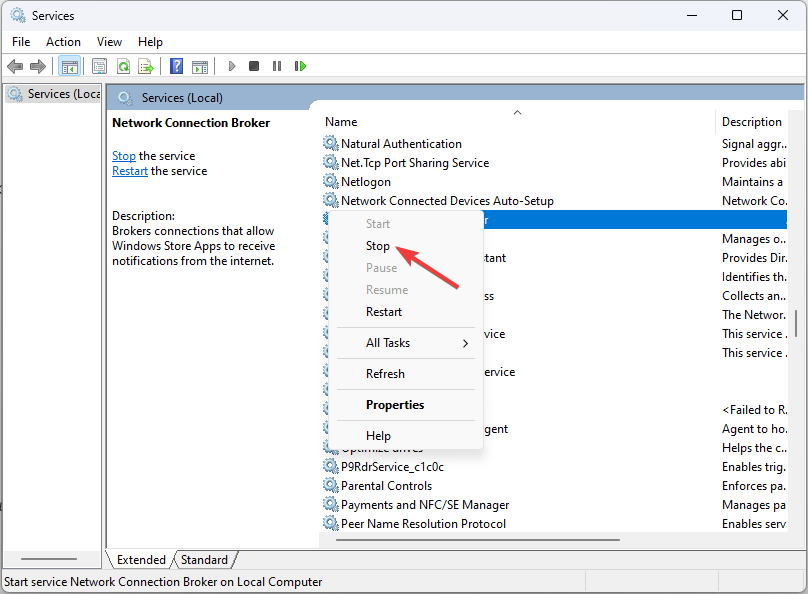Select Services (Local) in the console tree
This screenshot has width=808, height=594.
tap(53, 94)
